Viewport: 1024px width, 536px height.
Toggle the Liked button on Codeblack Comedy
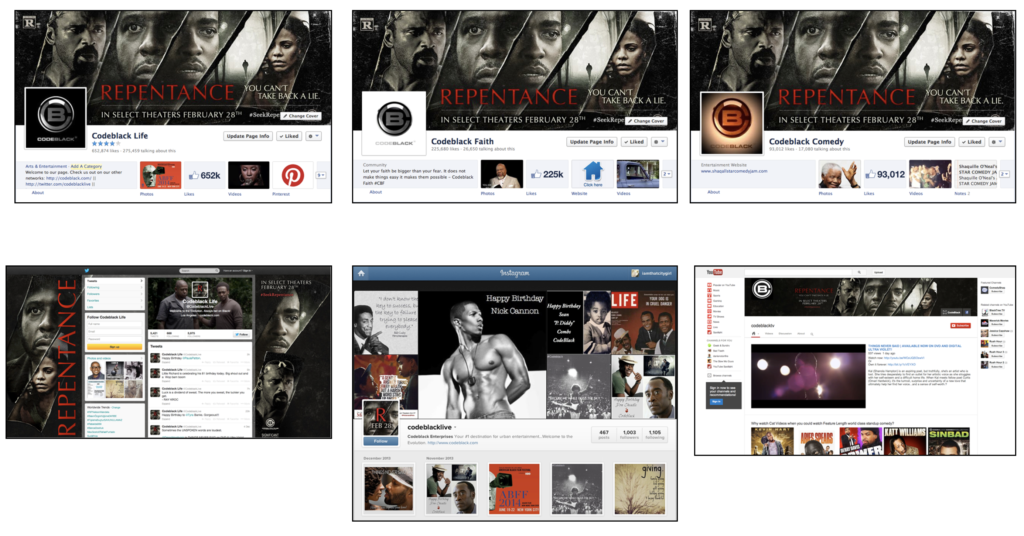click(972, 142)
